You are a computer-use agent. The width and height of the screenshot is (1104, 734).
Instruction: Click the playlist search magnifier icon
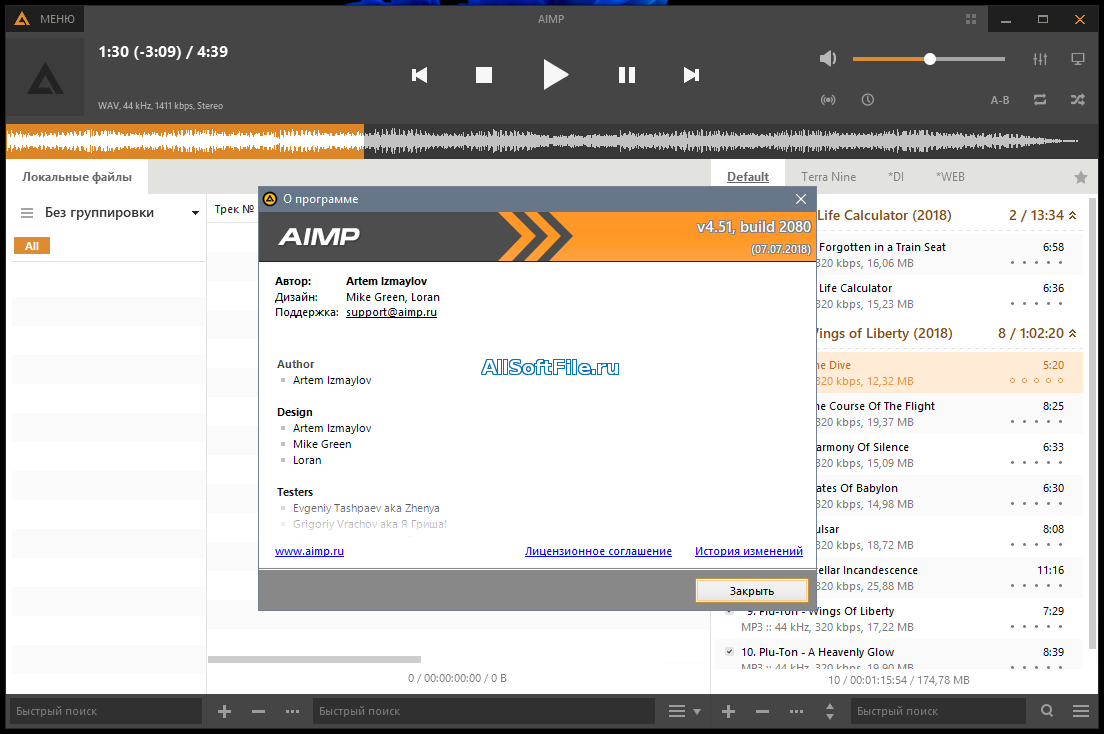[x=1047, y=711]
